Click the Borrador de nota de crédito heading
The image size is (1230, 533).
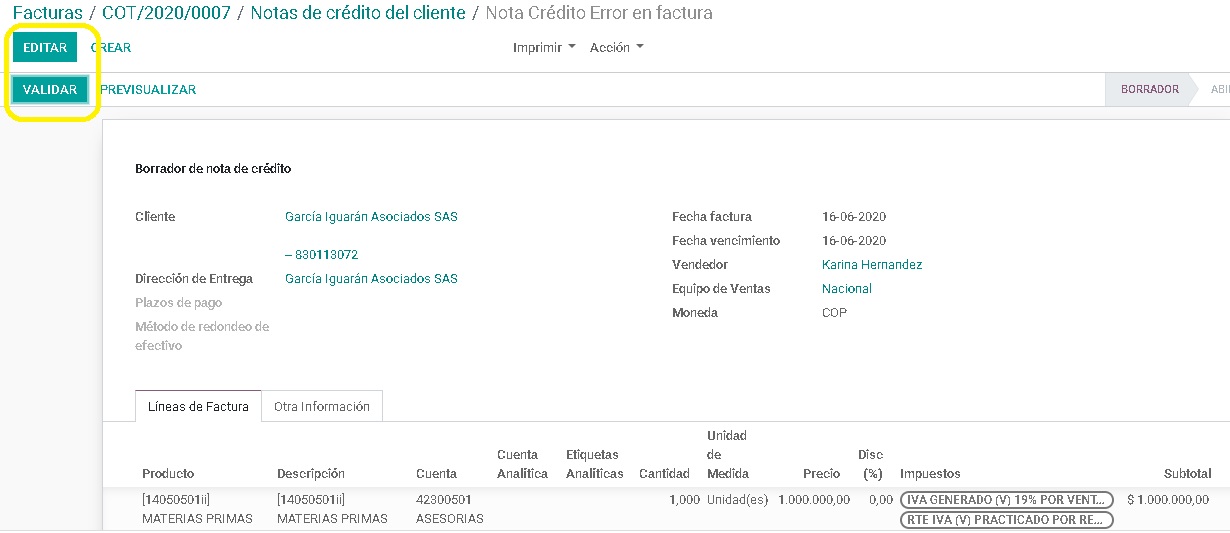(213, 168)
